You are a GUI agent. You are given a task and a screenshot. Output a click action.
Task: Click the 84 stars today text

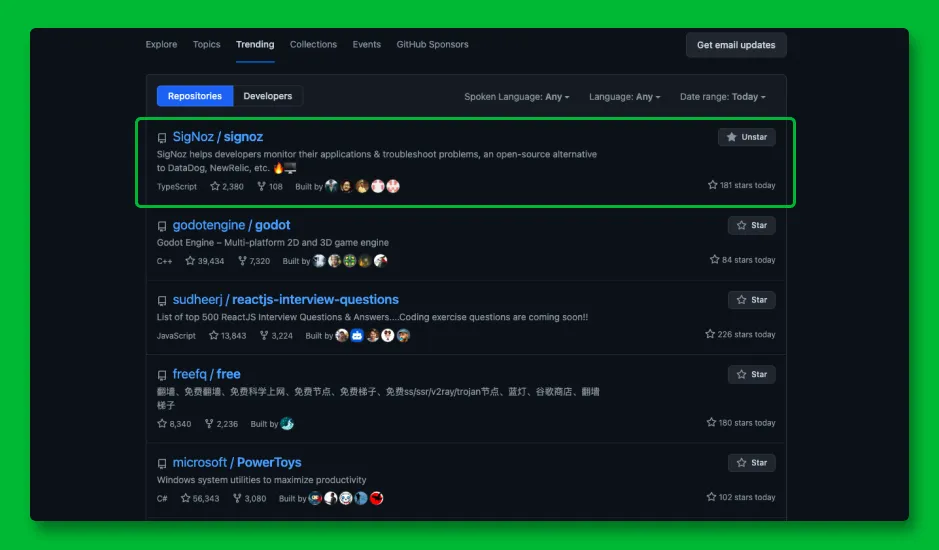pos(743,259)
